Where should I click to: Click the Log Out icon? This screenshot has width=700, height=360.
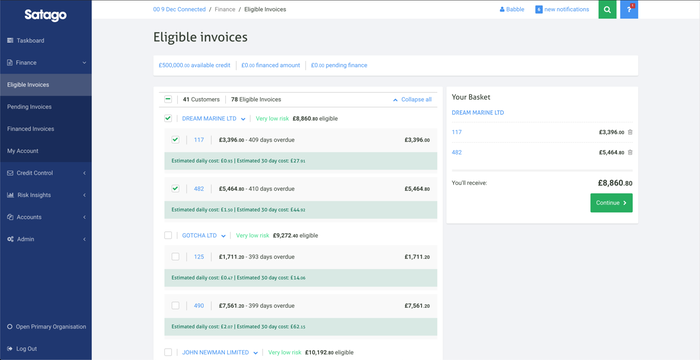[x=9, y=349]
